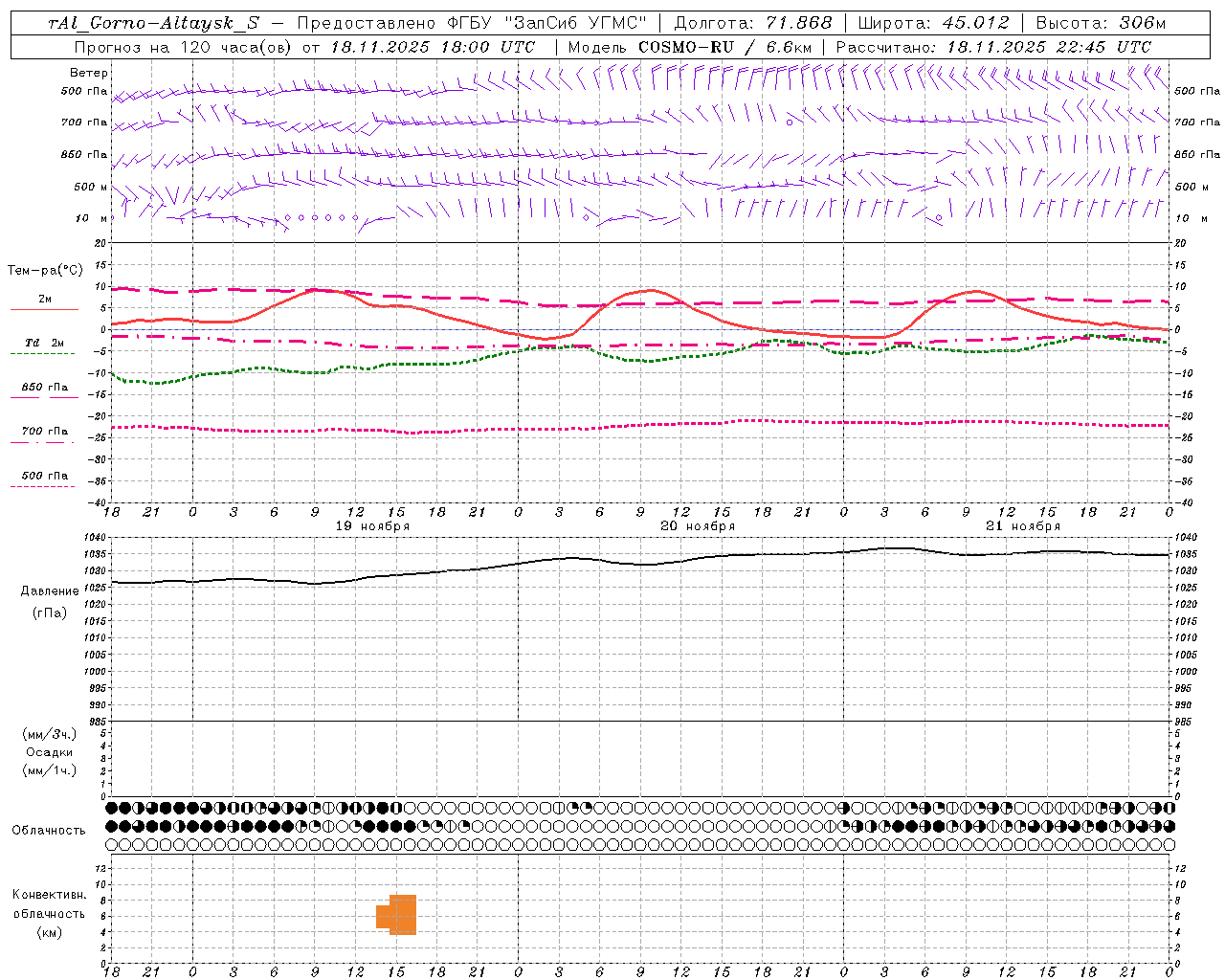Click the Осадки precipitation label
1225x980 pixels.
[50, 752]
